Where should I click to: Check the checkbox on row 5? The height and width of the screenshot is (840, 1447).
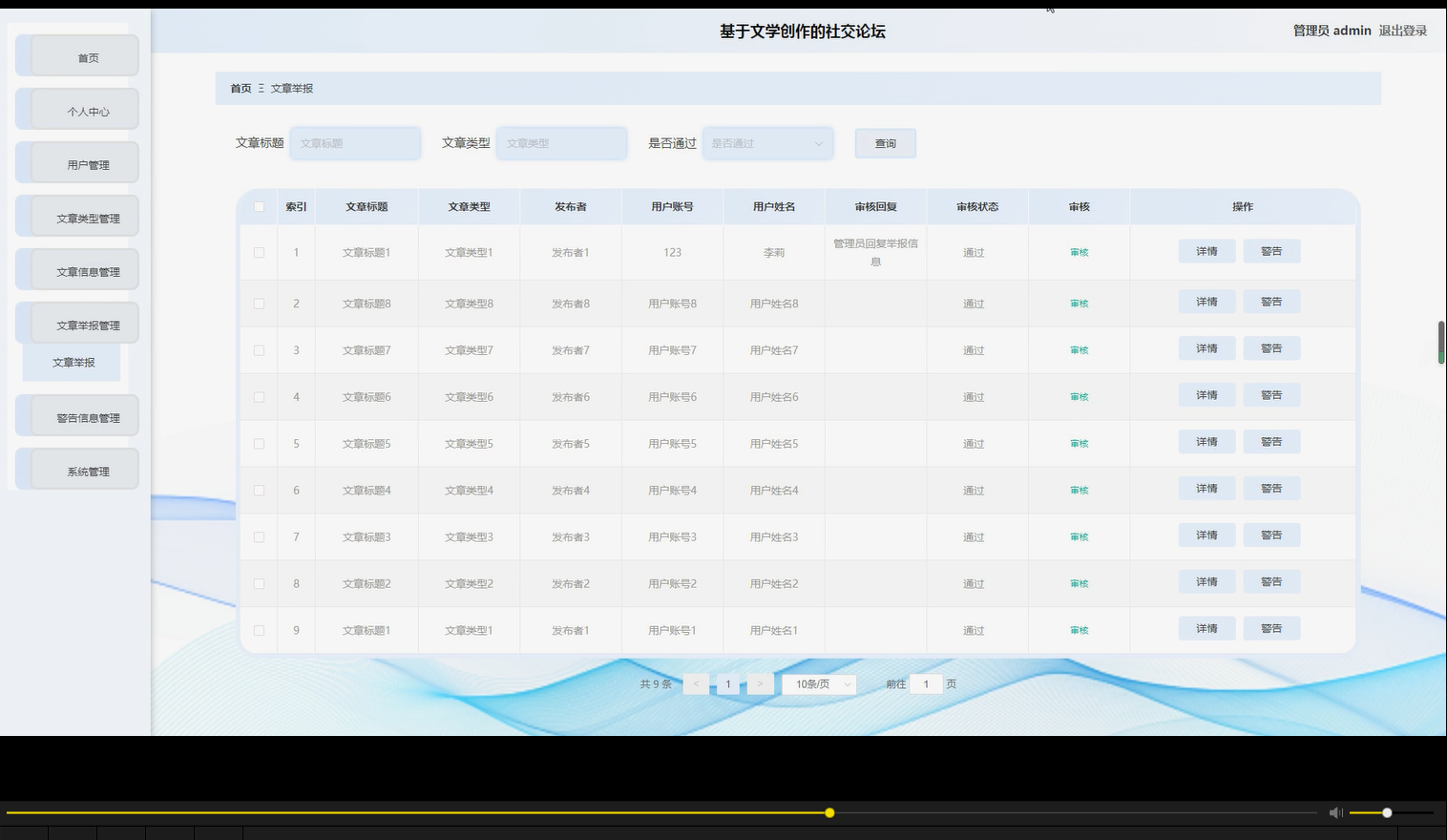pos(258,443)
